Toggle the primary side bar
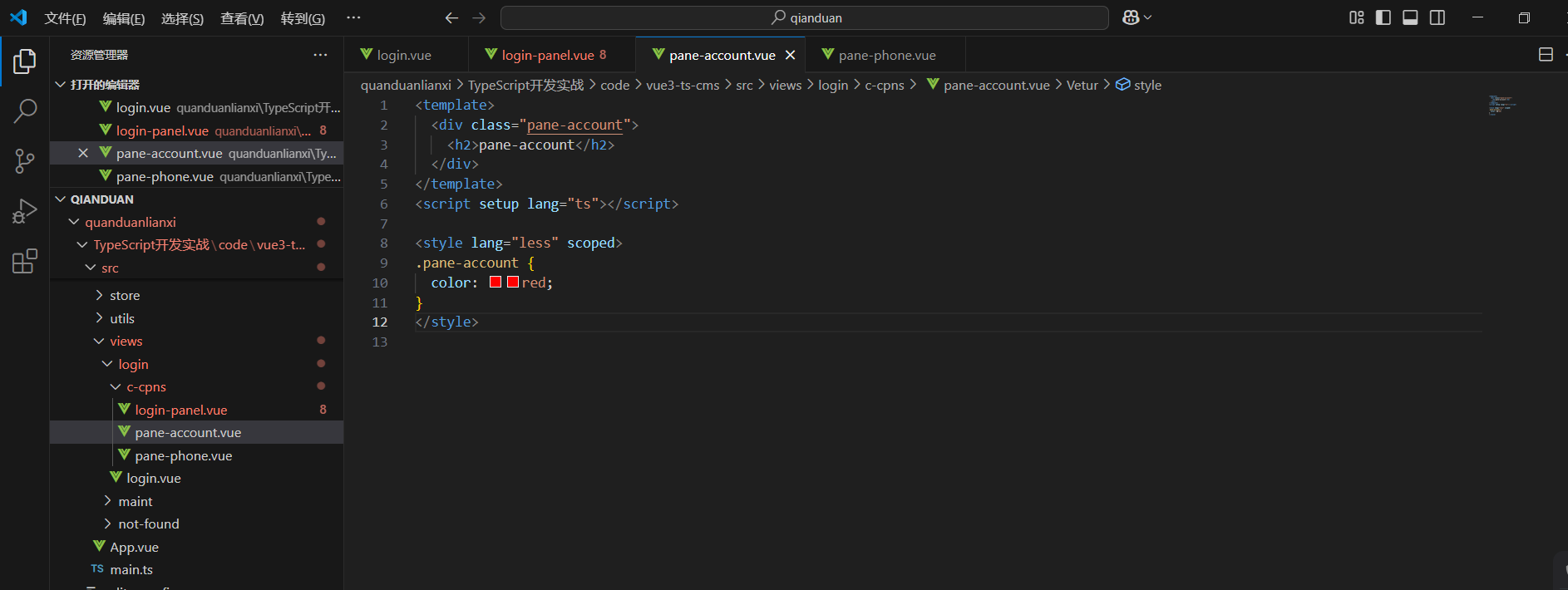This screenshot has width=1568, height=590. tap(1383, 17)
